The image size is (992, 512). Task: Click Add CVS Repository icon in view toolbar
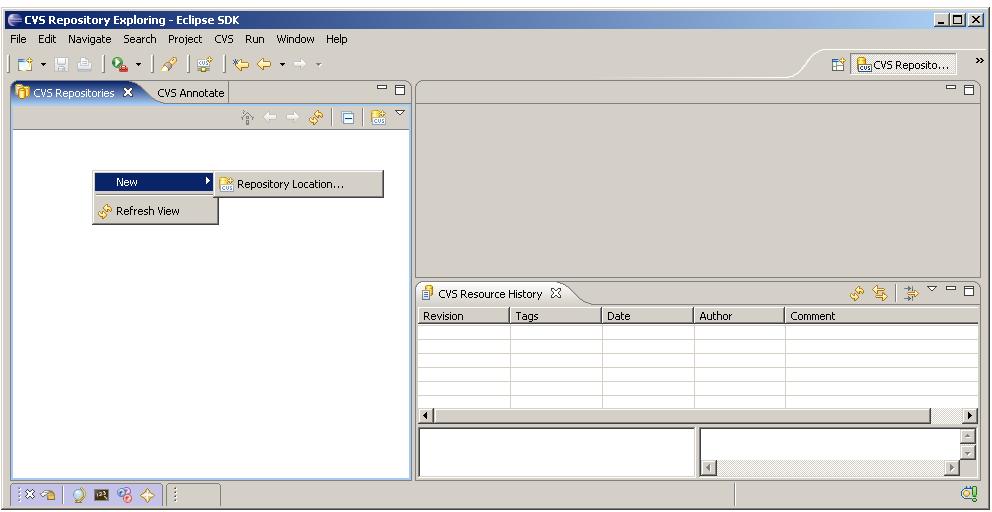coord(378,118)
